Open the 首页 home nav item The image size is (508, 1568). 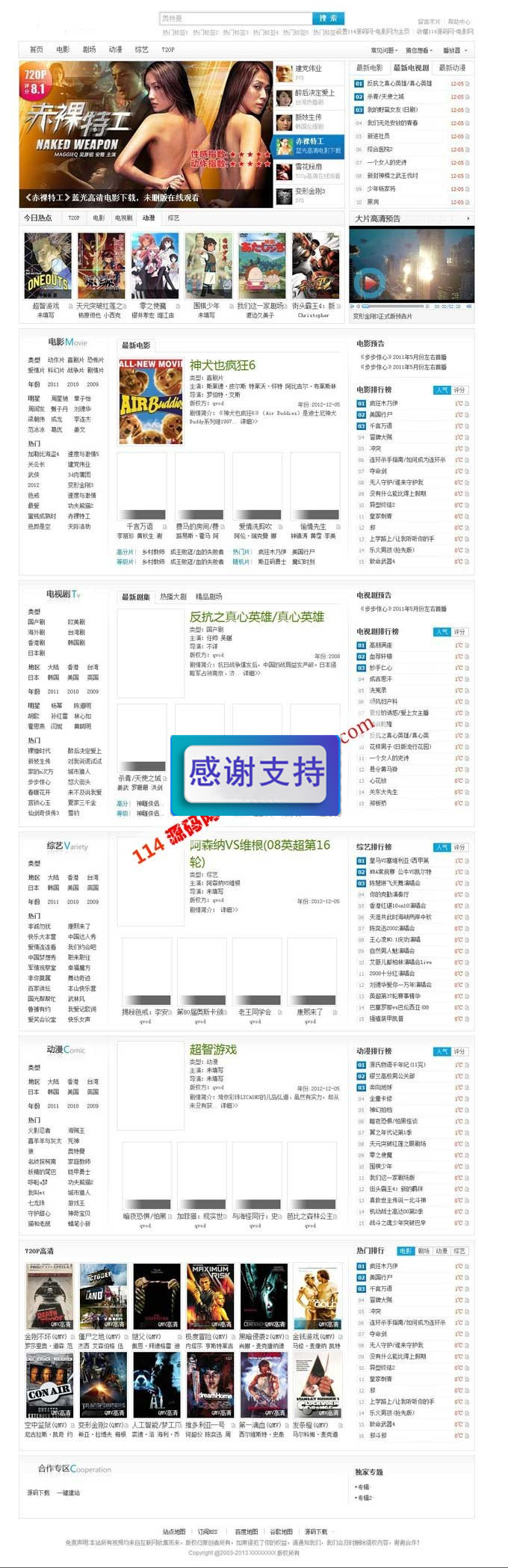pos(36,49)
